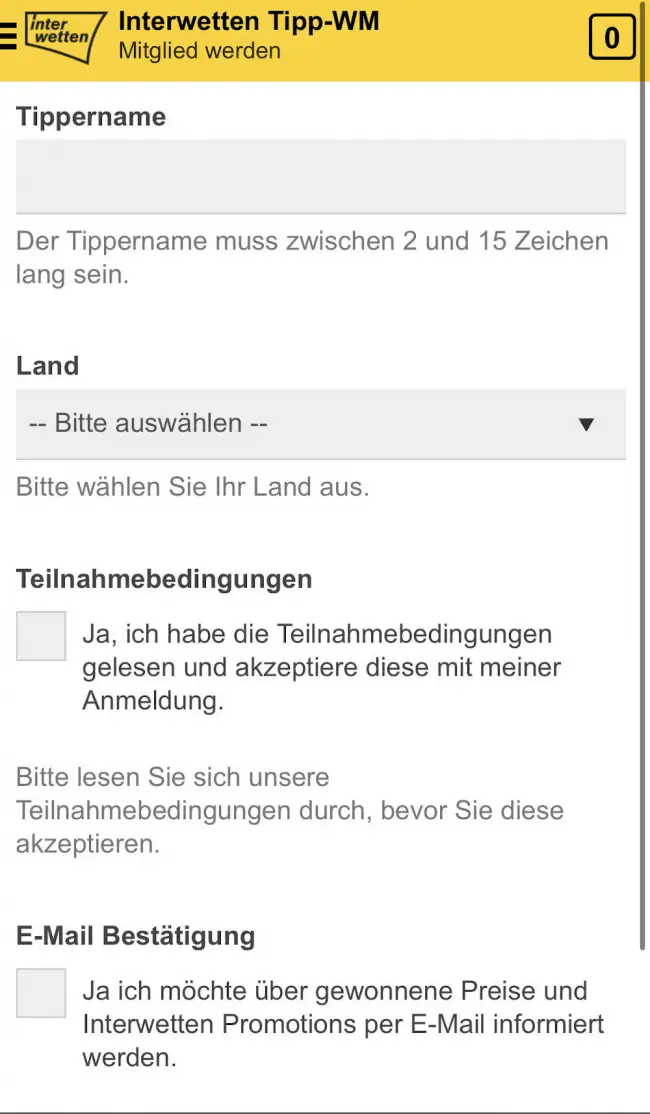
Task: Click the Interwetten Tipp-WM header title
Action: click(x=249, y=20)
